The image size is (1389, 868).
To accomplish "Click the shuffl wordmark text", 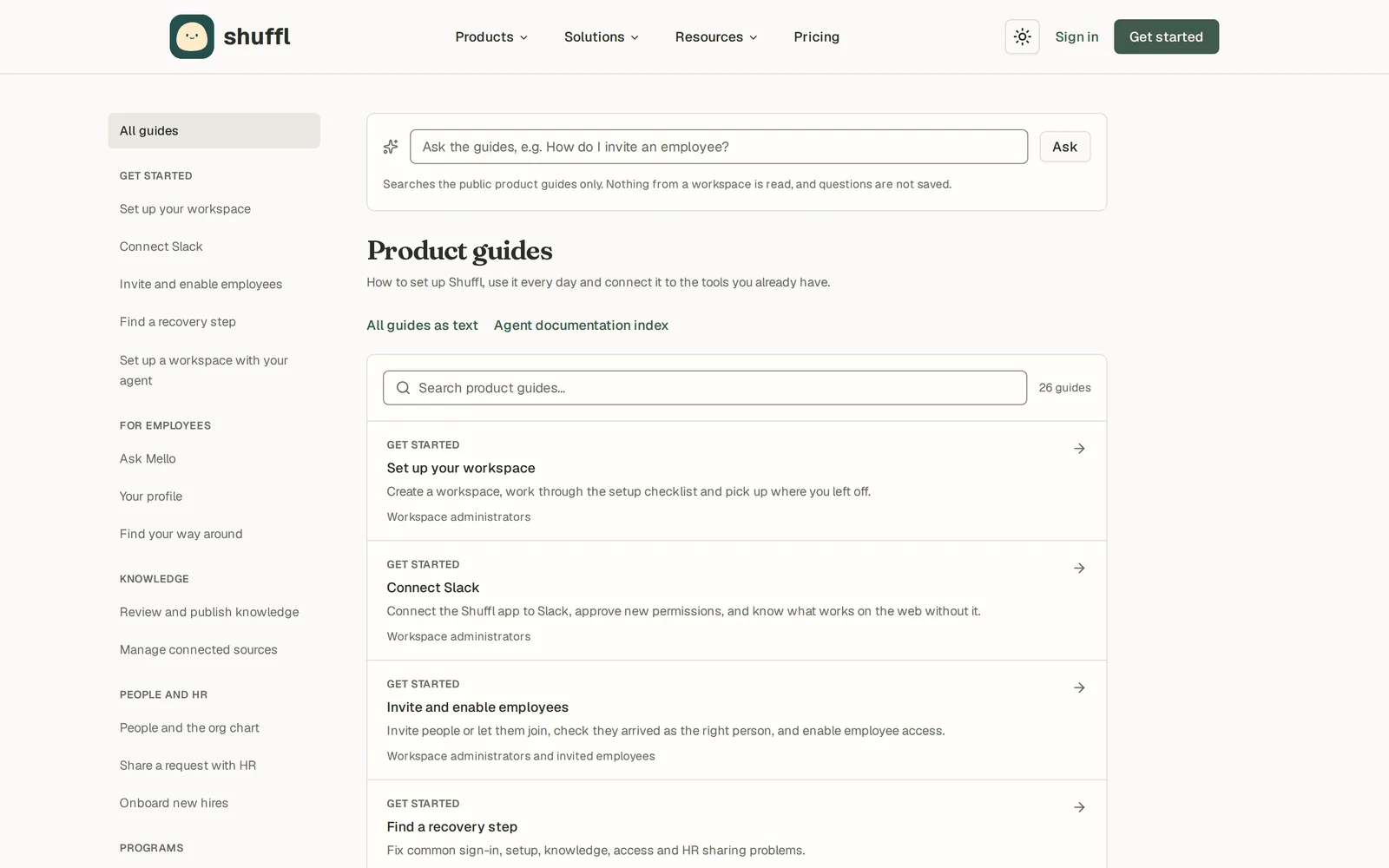I will pos(257,36).
